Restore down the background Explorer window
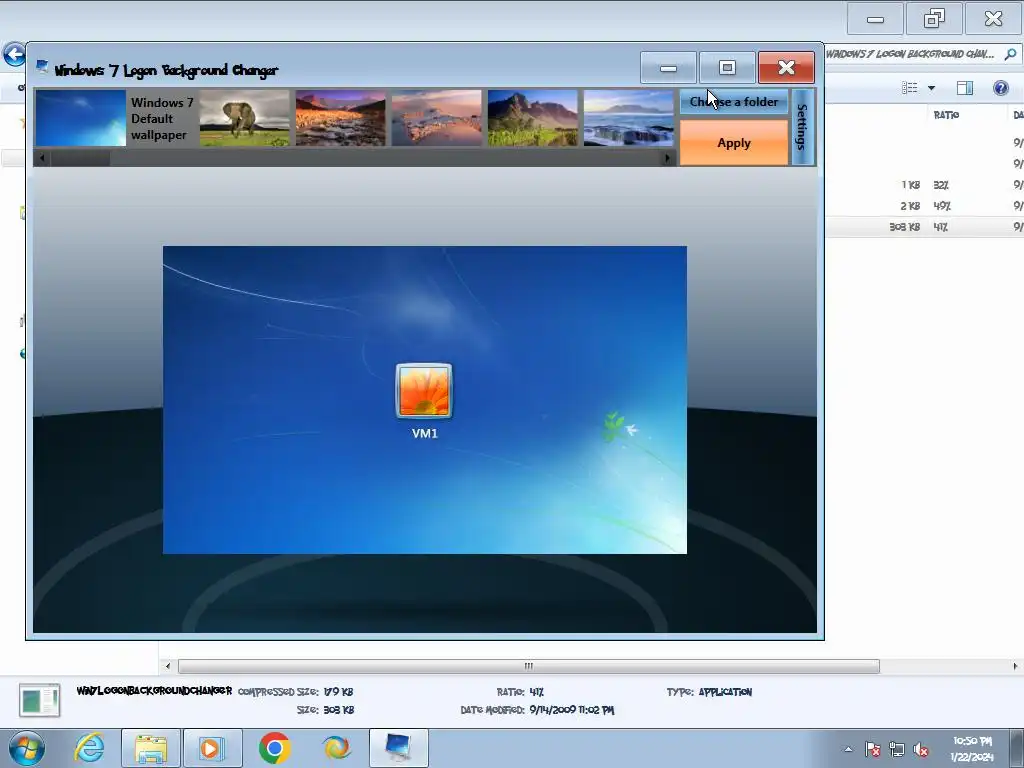The height and width of the screenshot is (768, 1024). pyautogui.click(x=934, y=19)
